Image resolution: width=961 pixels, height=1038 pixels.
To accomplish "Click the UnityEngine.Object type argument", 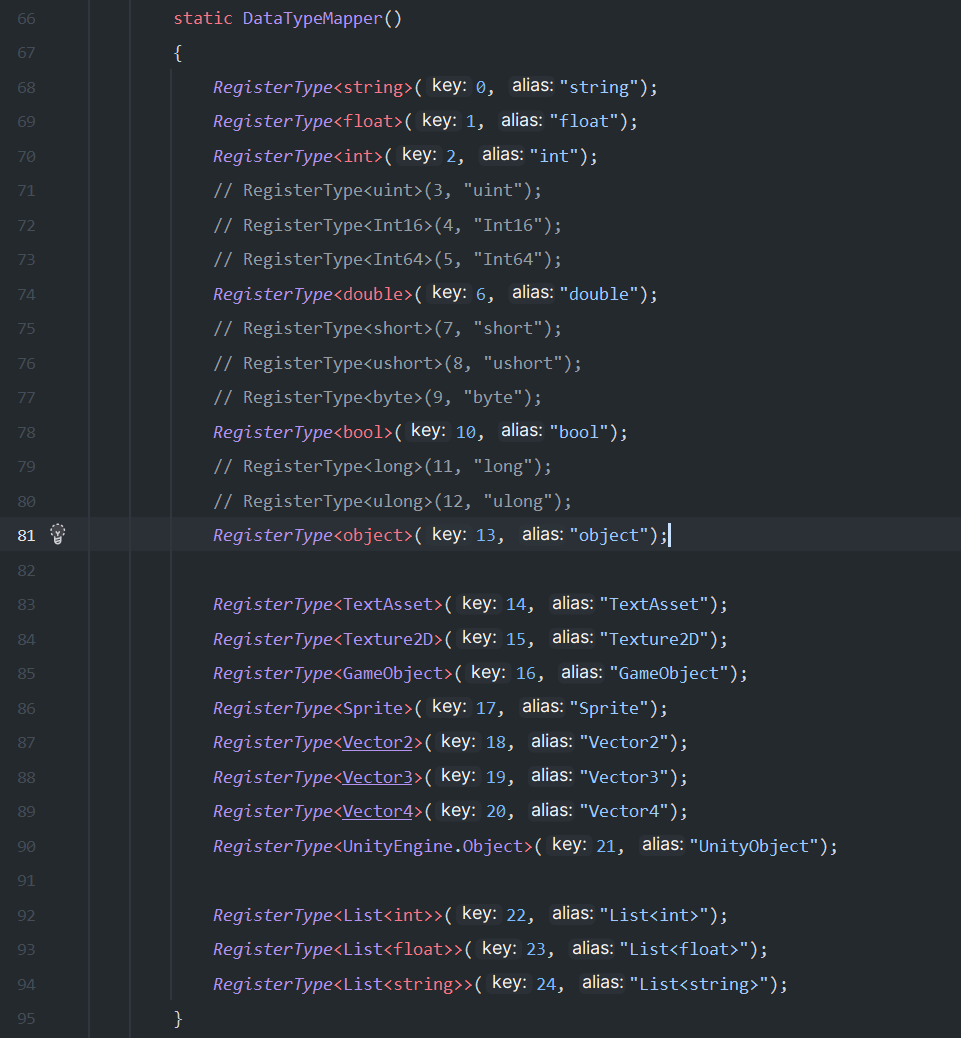I will 432,846.
